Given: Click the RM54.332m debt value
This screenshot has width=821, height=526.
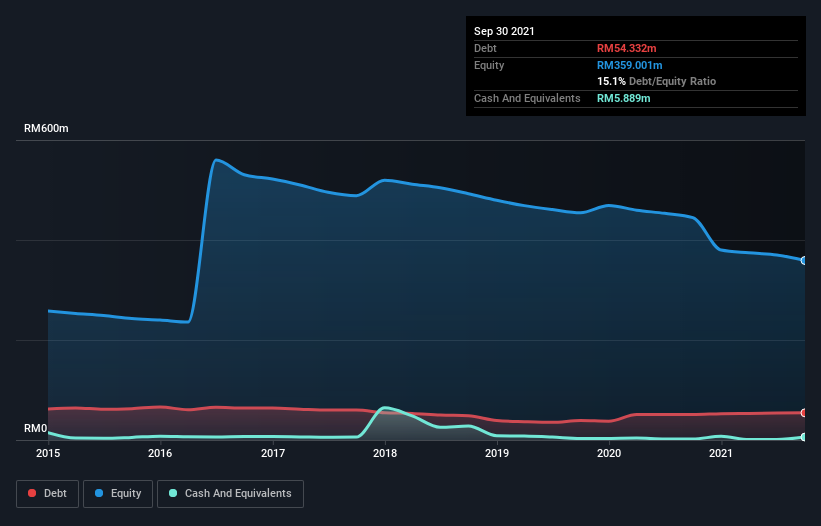Looking at the screenshot, I should [627, 48].
